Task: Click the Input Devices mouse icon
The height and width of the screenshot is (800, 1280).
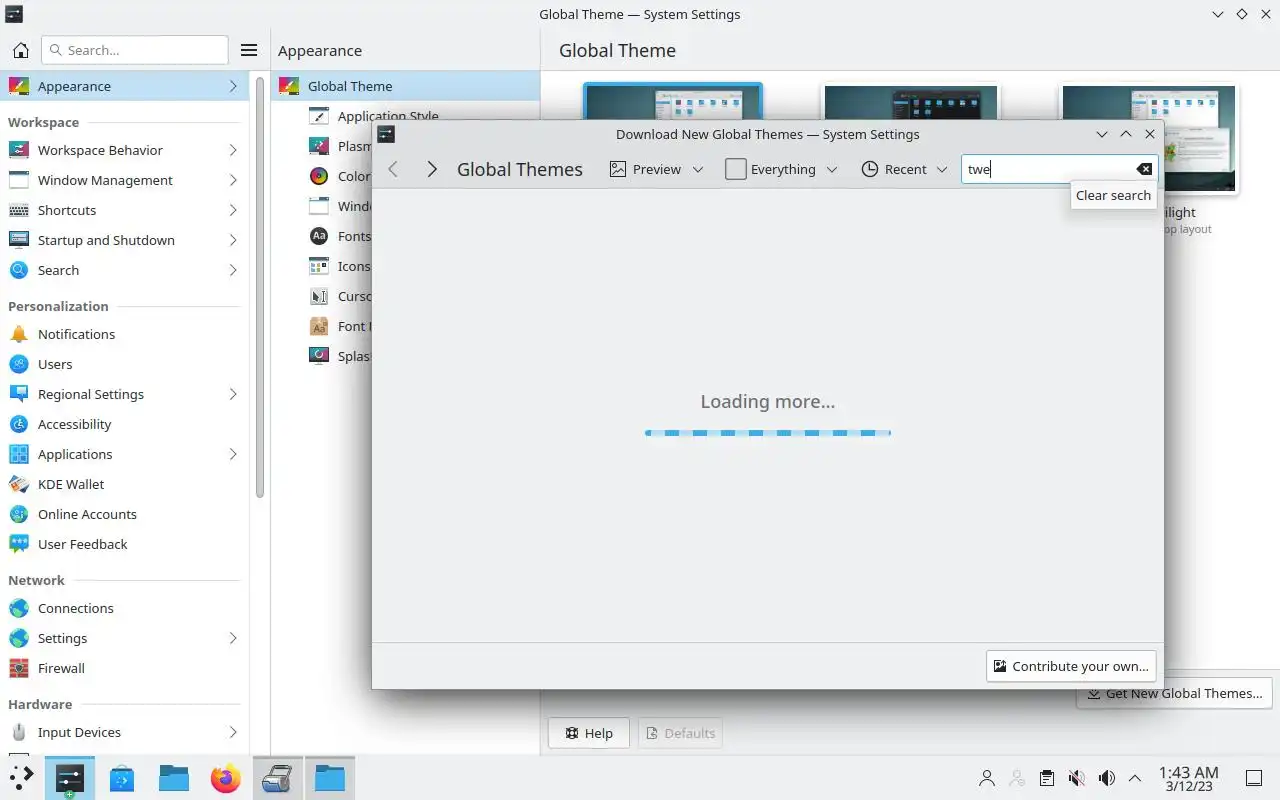Action: click(19, 732)
